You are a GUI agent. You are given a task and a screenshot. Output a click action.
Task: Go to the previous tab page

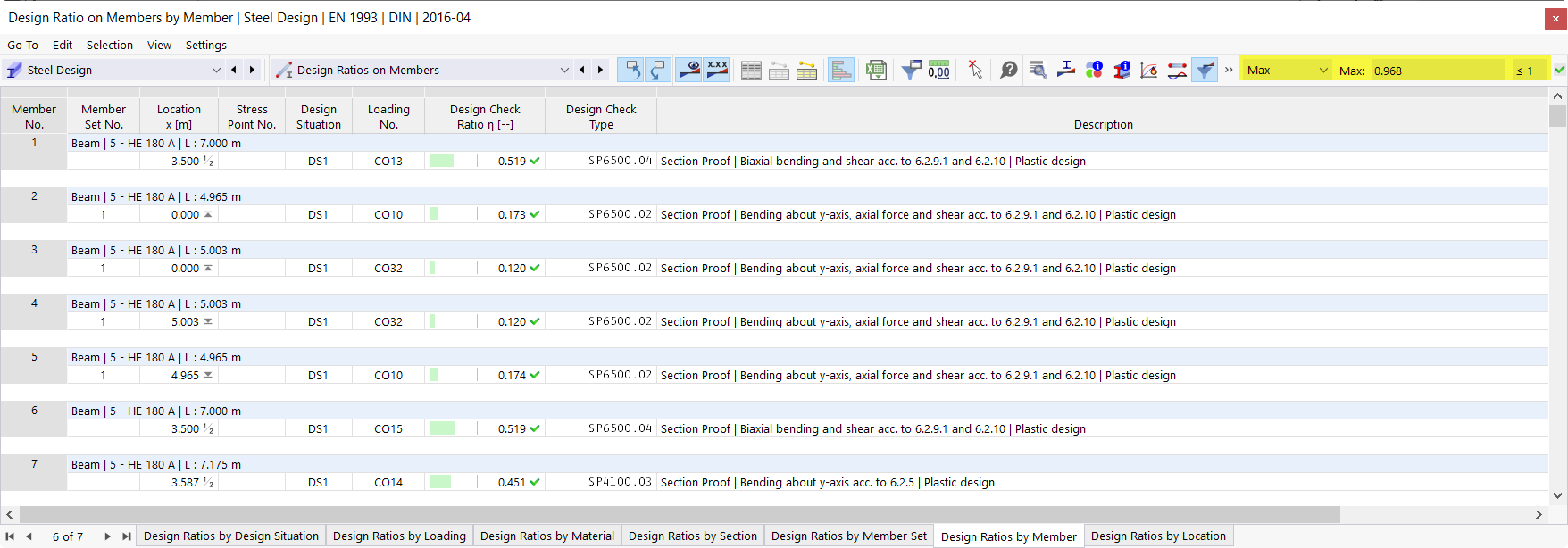tap(29, 536)
